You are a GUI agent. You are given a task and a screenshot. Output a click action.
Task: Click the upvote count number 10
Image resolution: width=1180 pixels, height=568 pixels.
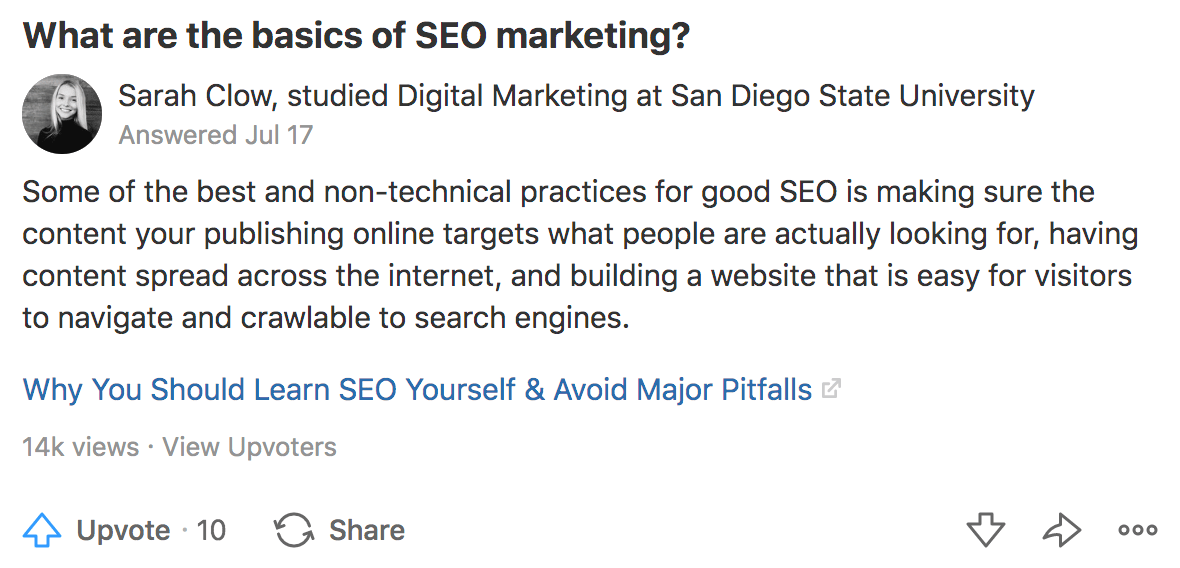[211, 531]
